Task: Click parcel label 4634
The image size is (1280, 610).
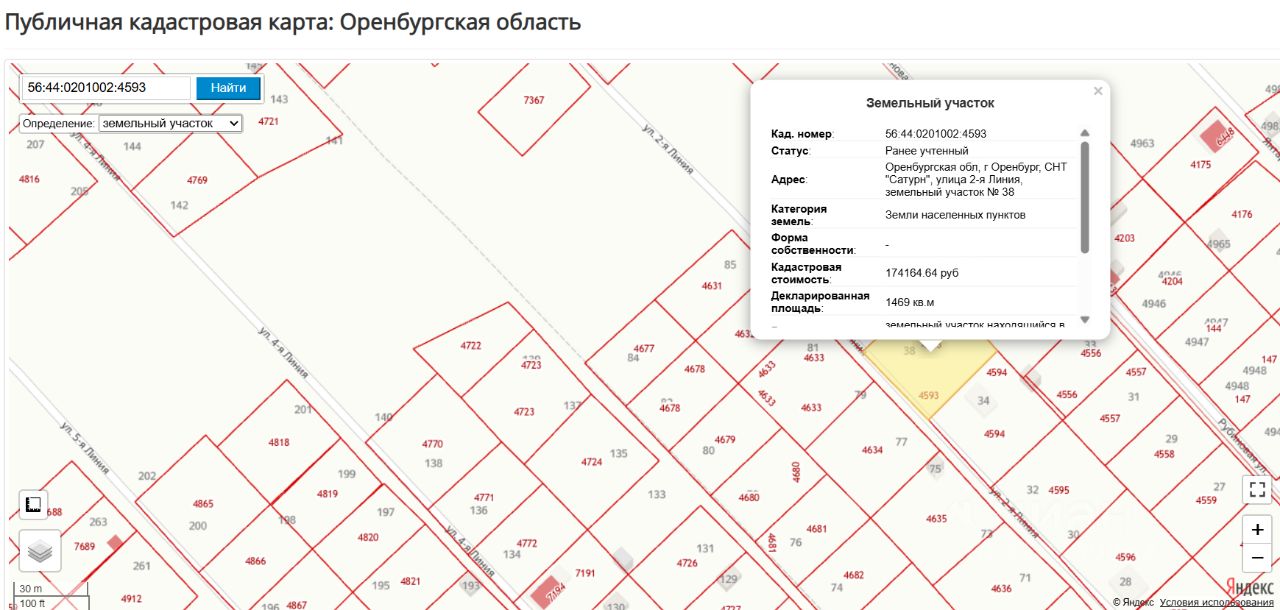Action: [872, 450]
